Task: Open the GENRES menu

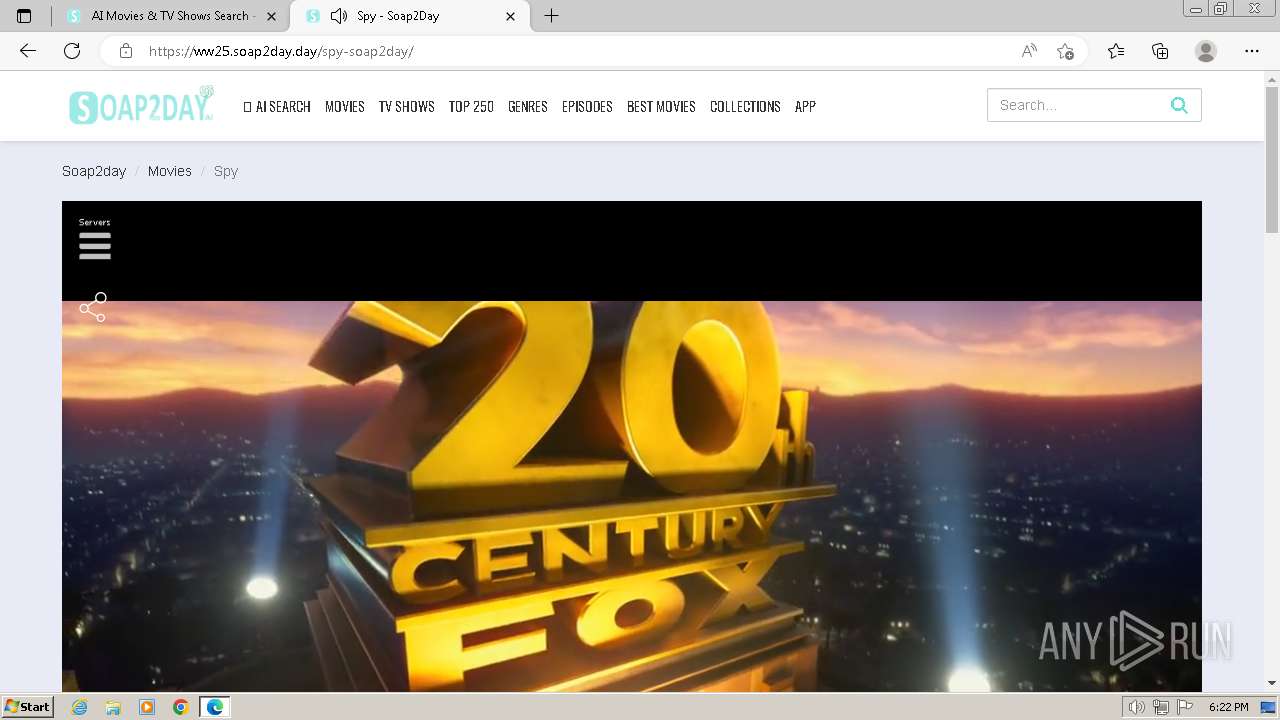Action: pos(528,106)
